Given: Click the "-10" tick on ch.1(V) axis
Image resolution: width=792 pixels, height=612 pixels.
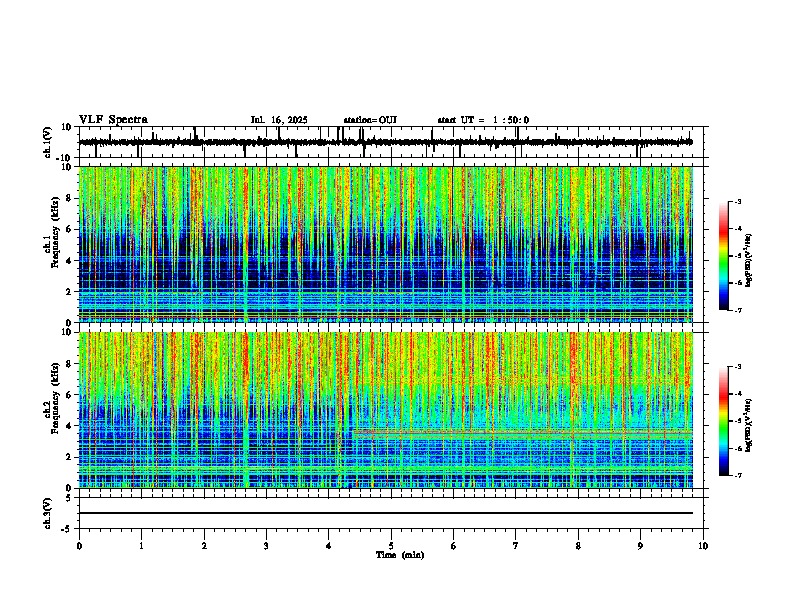Looking at the screenshot, I should (x=65, y=158).
